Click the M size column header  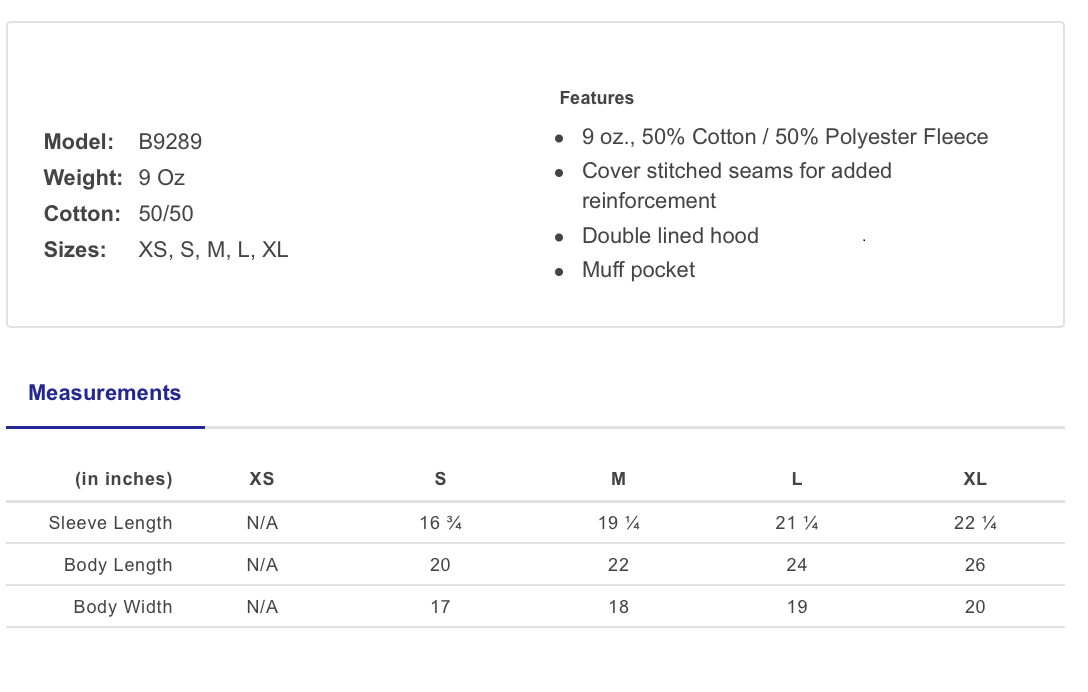tap(618, 479)
